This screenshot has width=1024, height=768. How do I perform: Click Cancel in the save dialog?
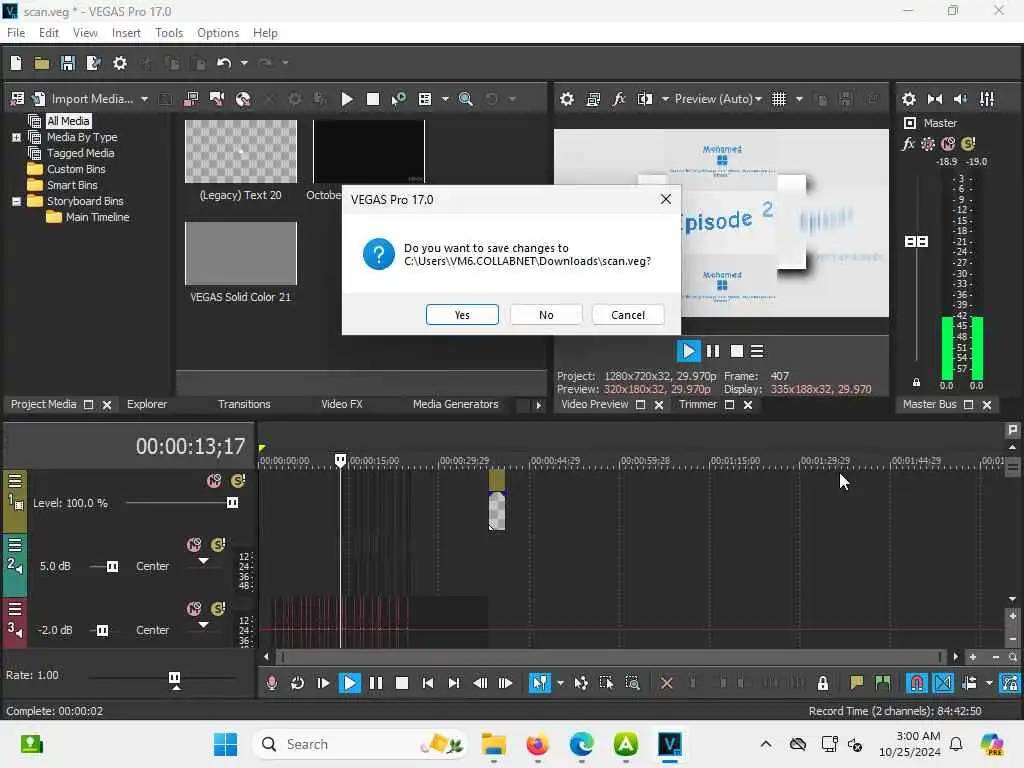point(628,315)
